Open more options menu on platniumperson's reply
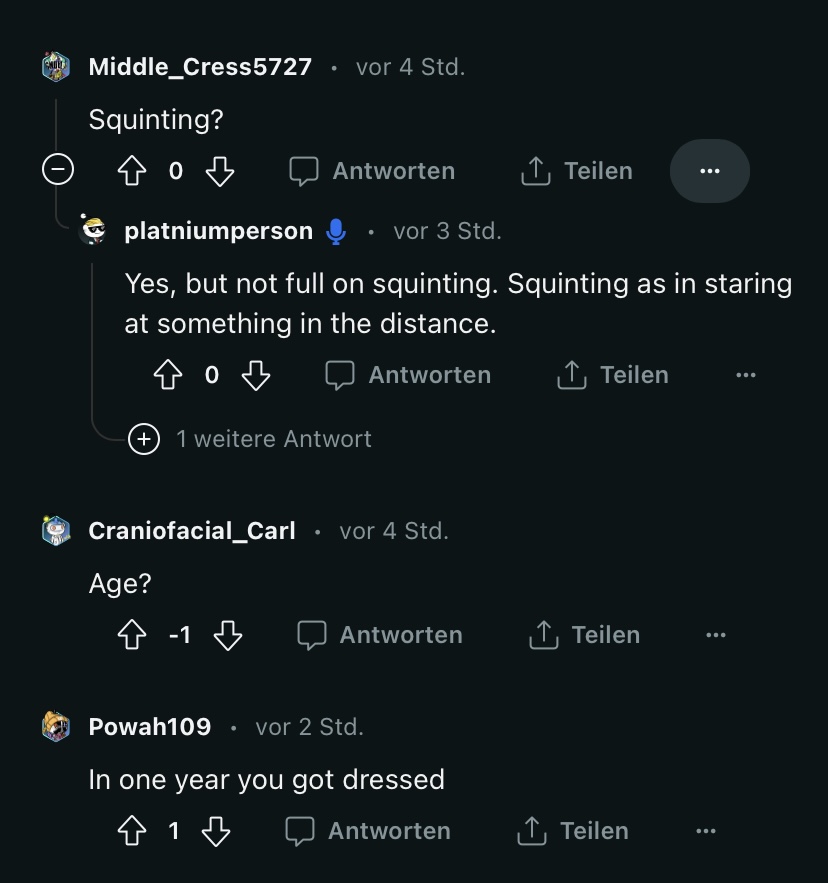 (x=746, y=375)
